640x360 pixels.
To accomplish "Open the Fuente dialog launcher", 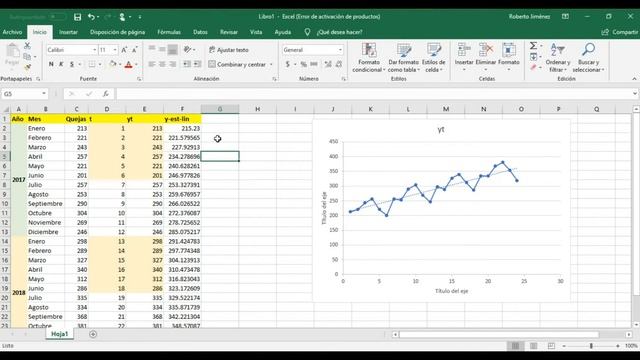I will coord(139,79).
